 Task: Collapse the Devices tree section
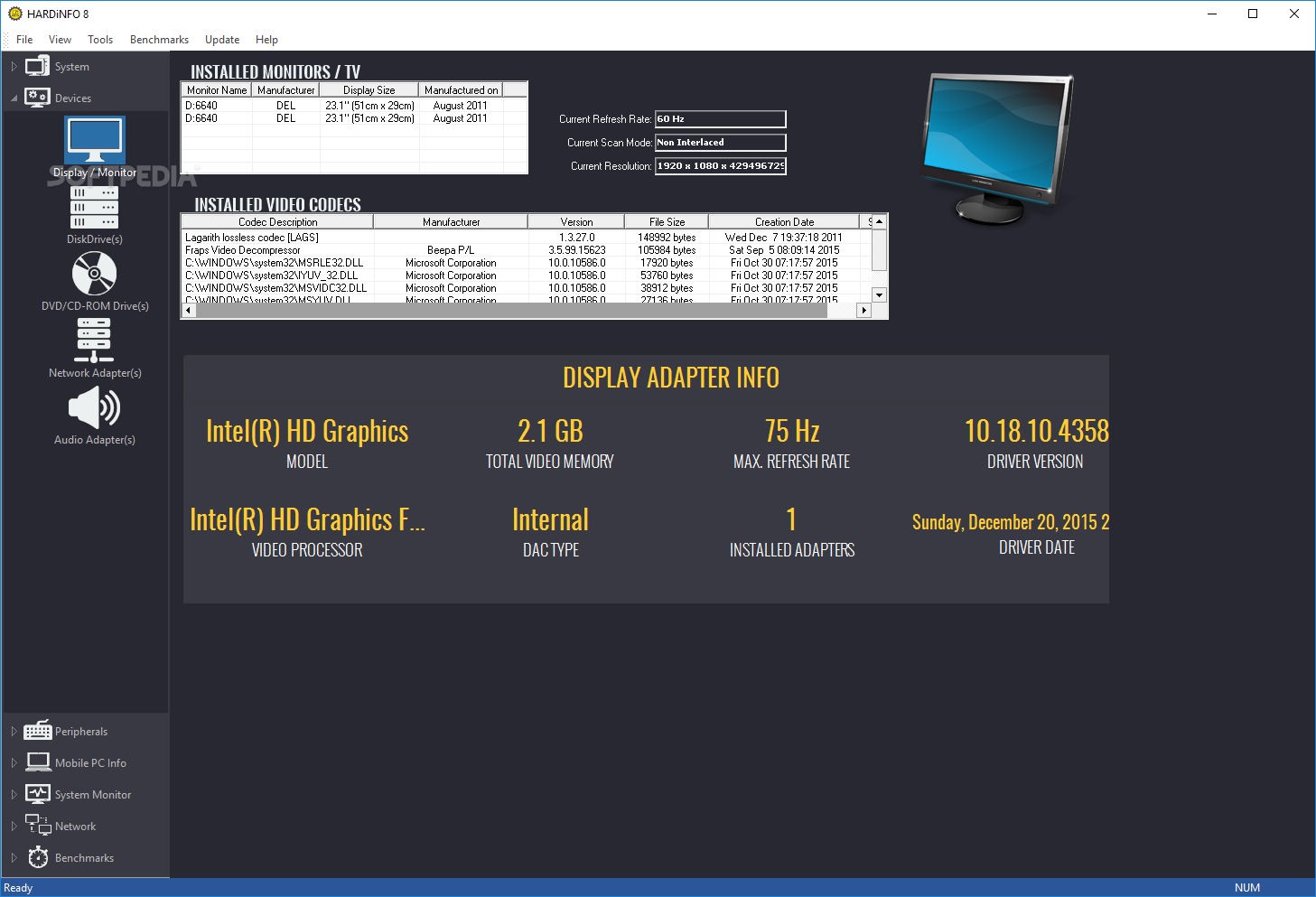(x=14, y=98)
